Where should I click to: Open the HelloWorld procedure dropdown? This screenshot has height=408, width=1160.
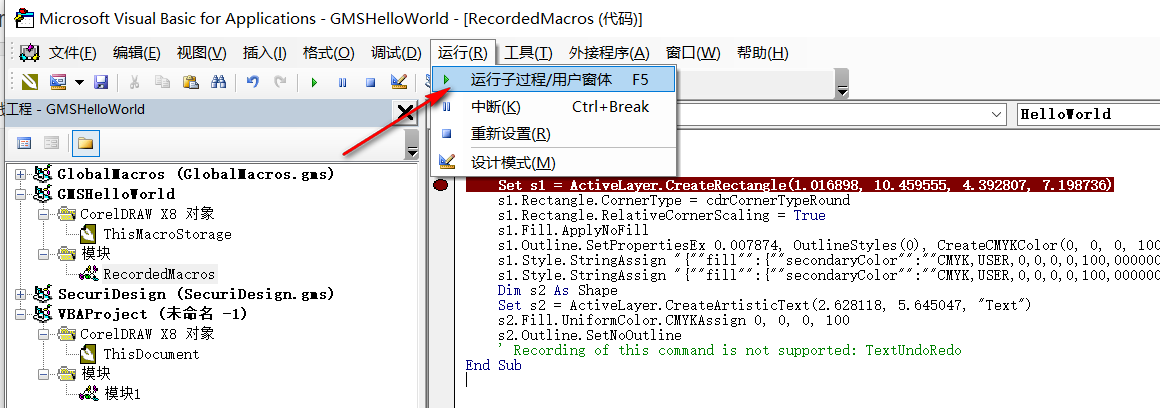[x=1088, y=115]
